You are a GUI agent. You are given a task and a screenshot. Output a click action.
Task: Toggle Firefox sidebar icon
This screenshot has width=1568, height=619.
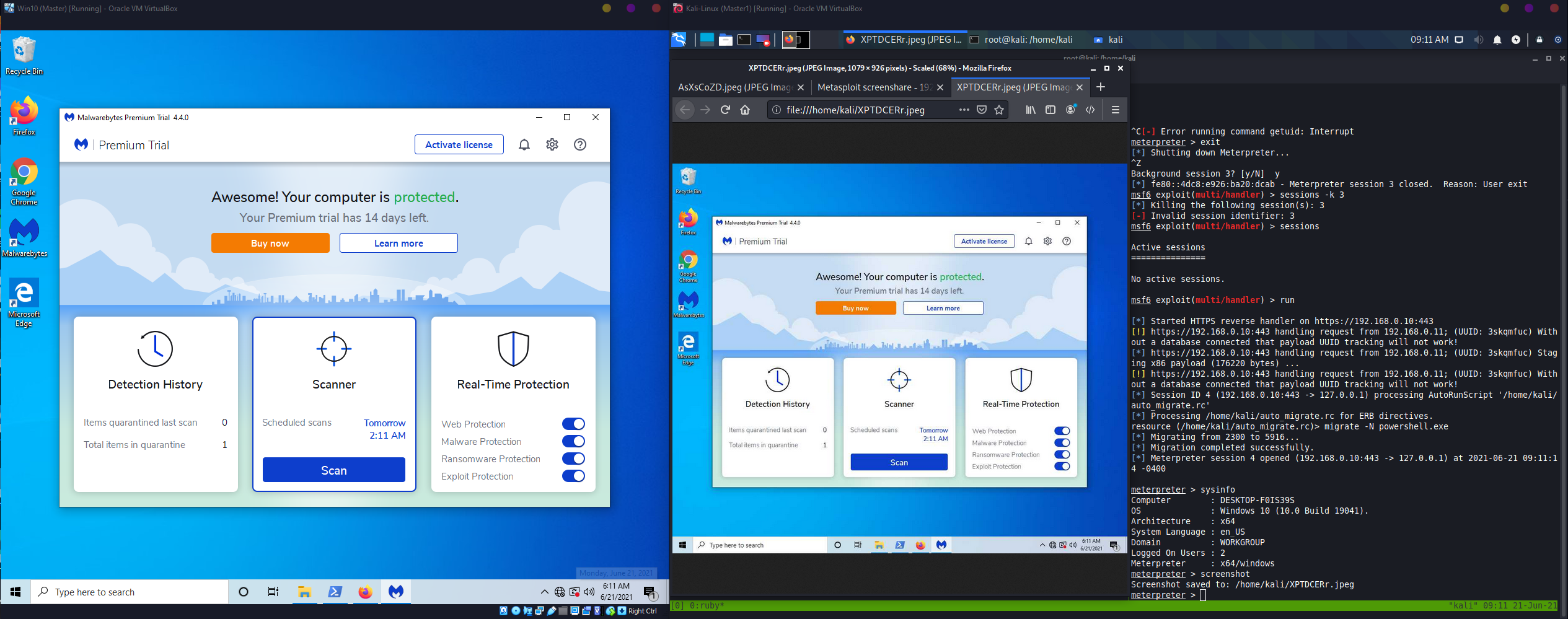coord(1050,110)
